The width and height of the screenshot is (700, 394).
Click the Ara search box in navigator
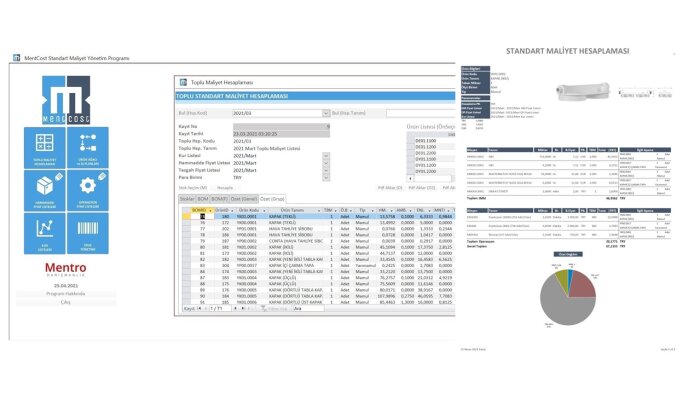pos(308,308)
